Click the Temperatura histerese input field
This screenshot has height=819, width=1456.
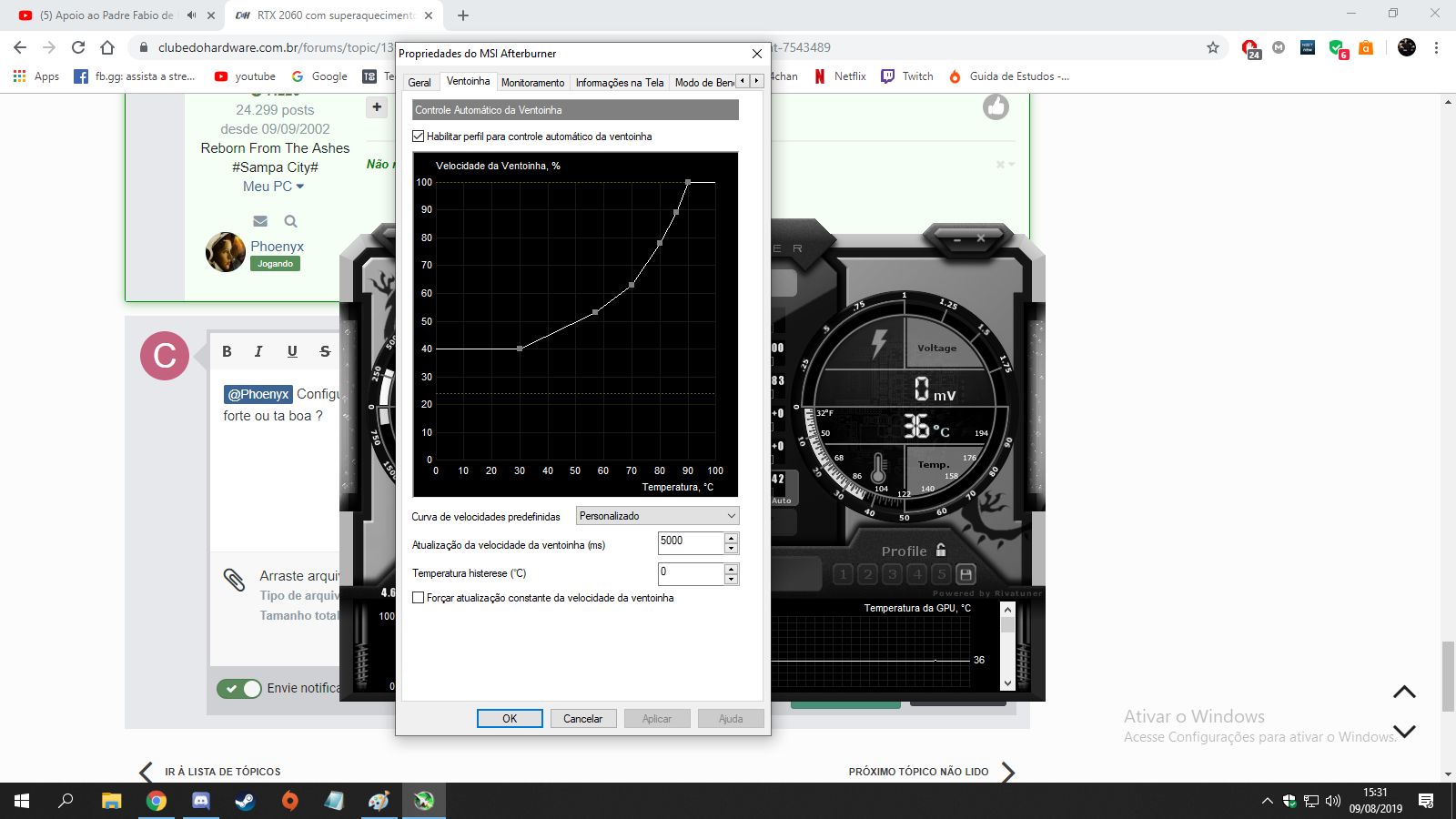691,574
